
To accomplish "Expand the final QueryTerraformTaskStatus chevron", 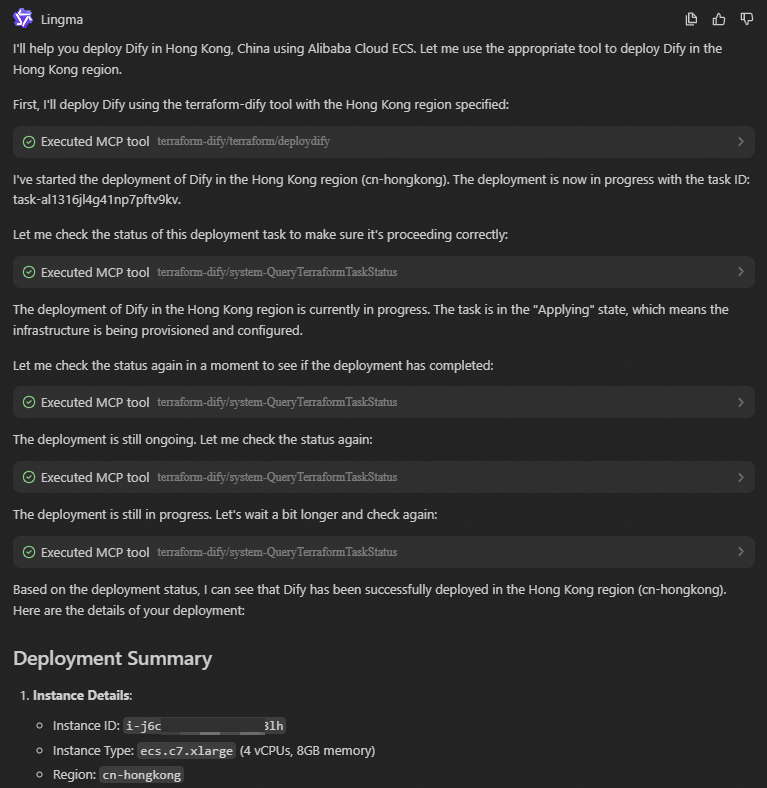I will click(x=740, y=552).
